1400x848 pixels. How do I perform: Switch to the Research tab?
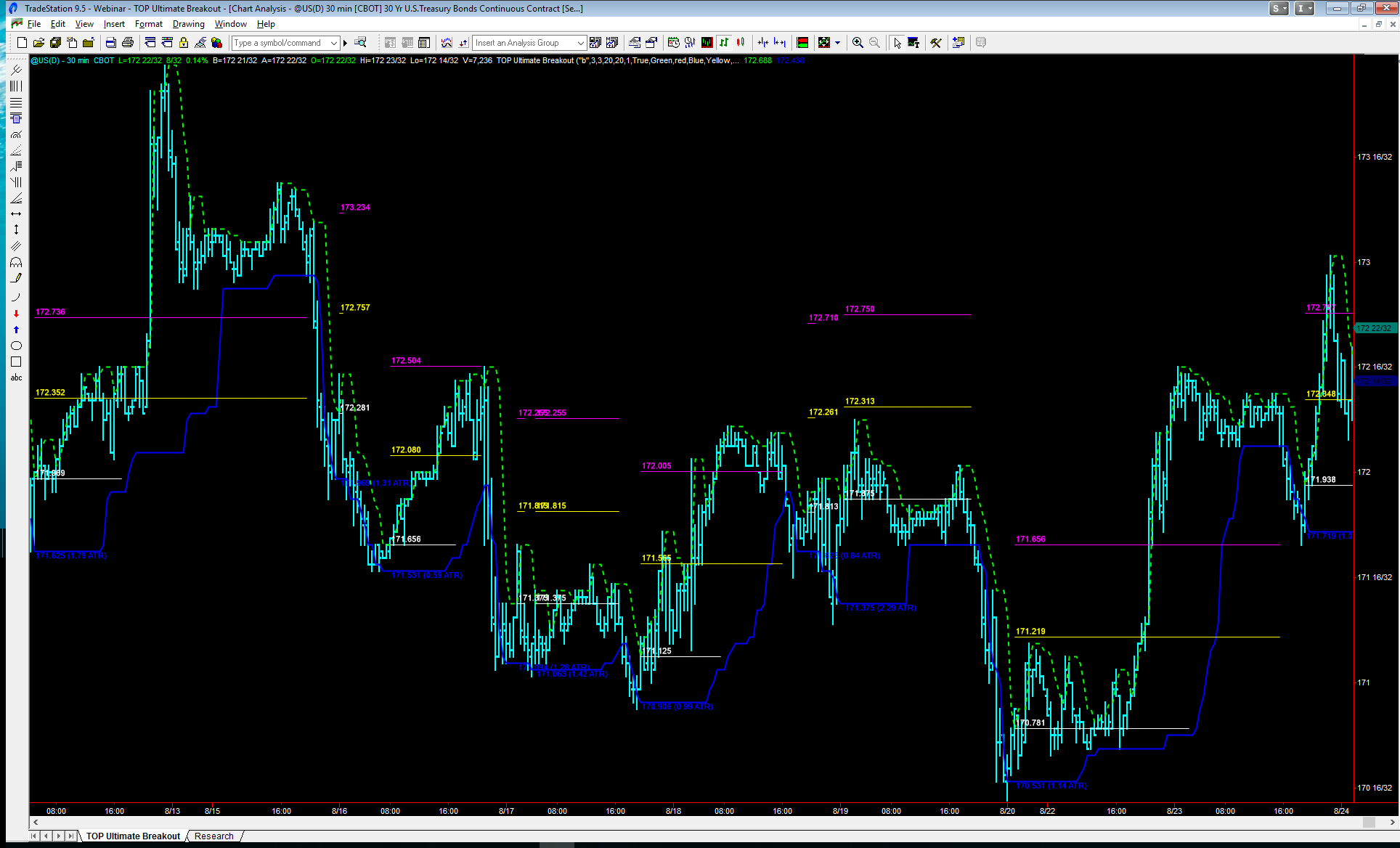(x=214, y=836)
